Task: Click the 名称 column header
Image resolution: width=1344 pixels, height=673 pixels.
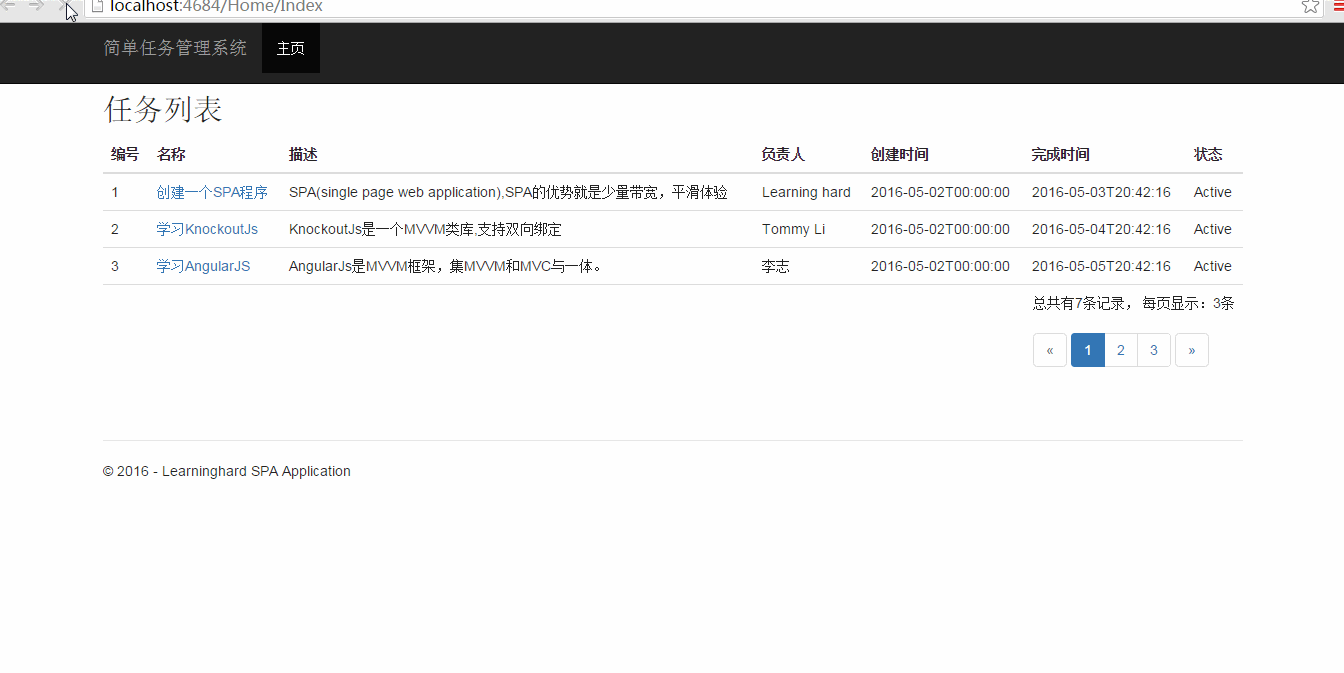Action: pos(171,154)
